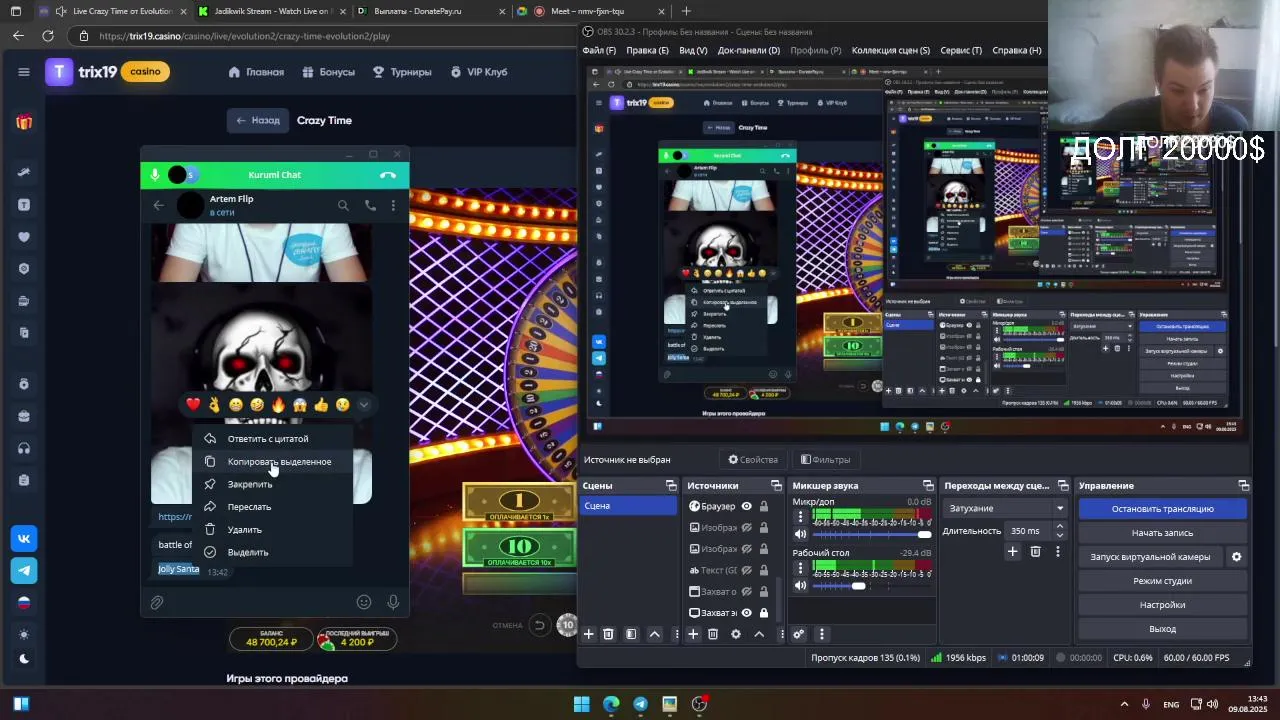Toggle dark mode moon icon in sidebar

tap(24, 658)
